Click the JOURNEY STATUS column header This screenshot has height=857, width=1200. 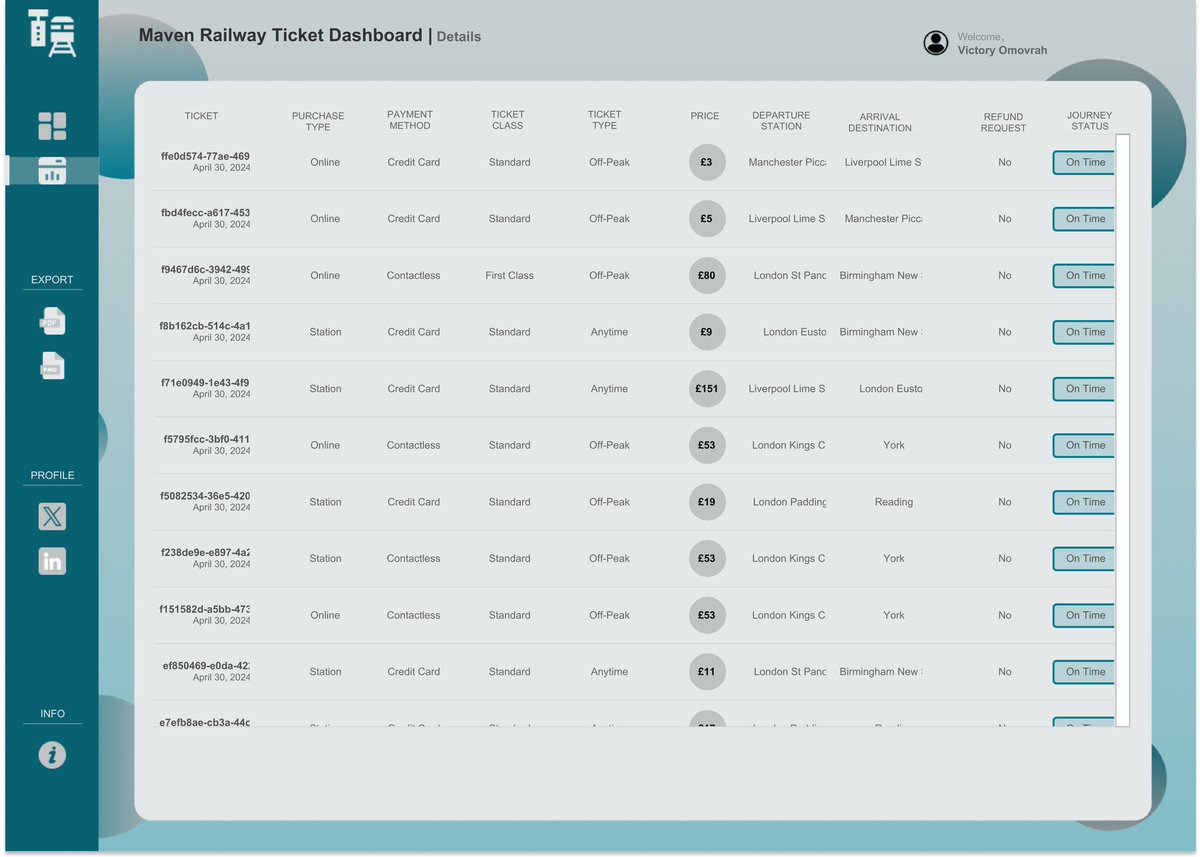pos(1090,120)
